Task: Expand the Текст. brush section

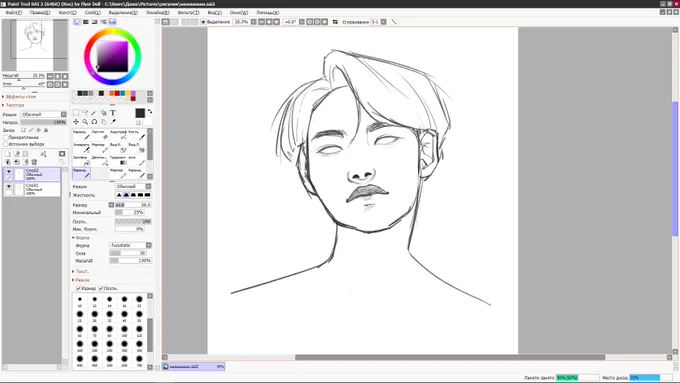Action: click(x=80, y=272)
